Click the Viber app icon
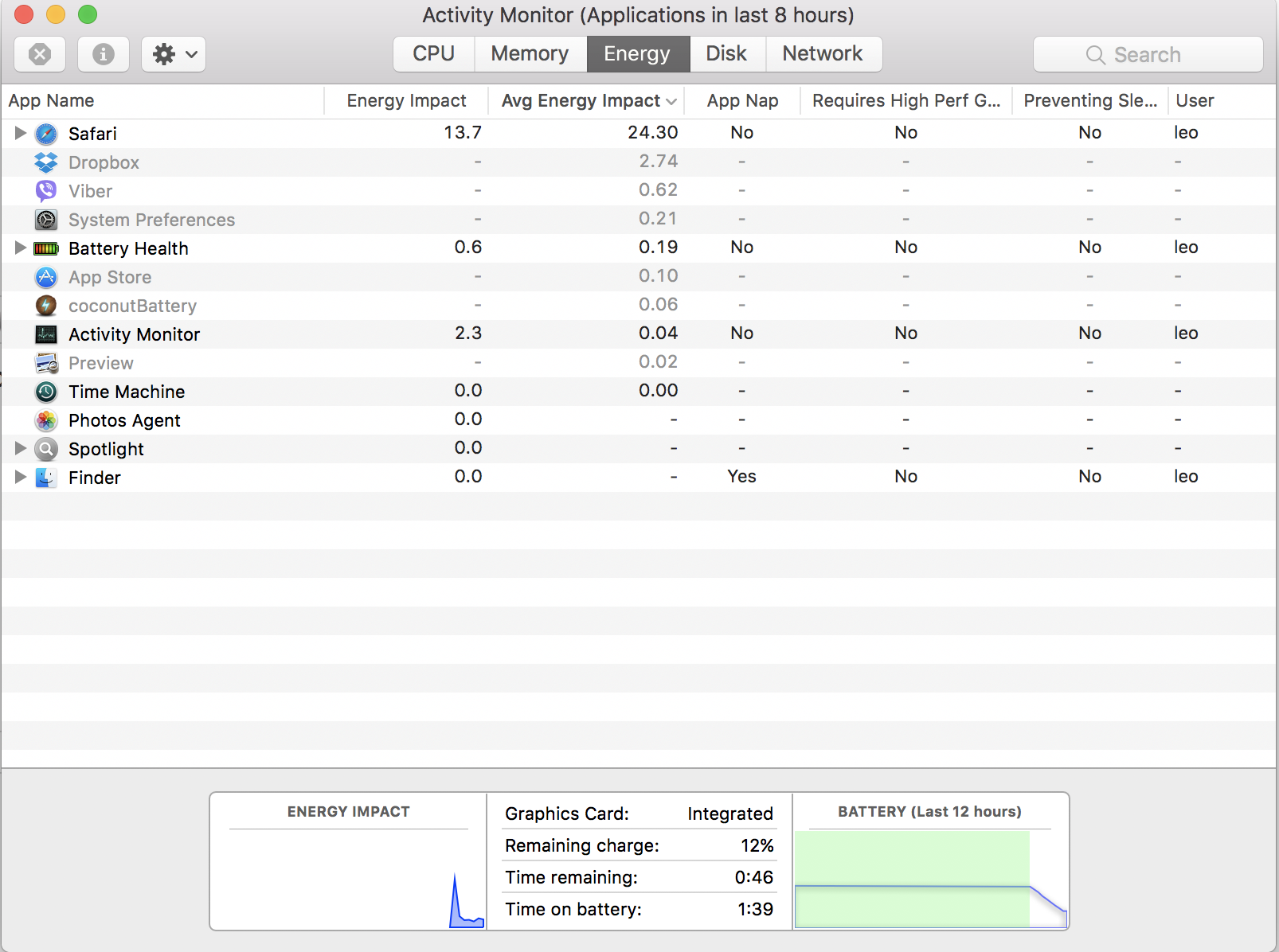 [x=46, y=191]
